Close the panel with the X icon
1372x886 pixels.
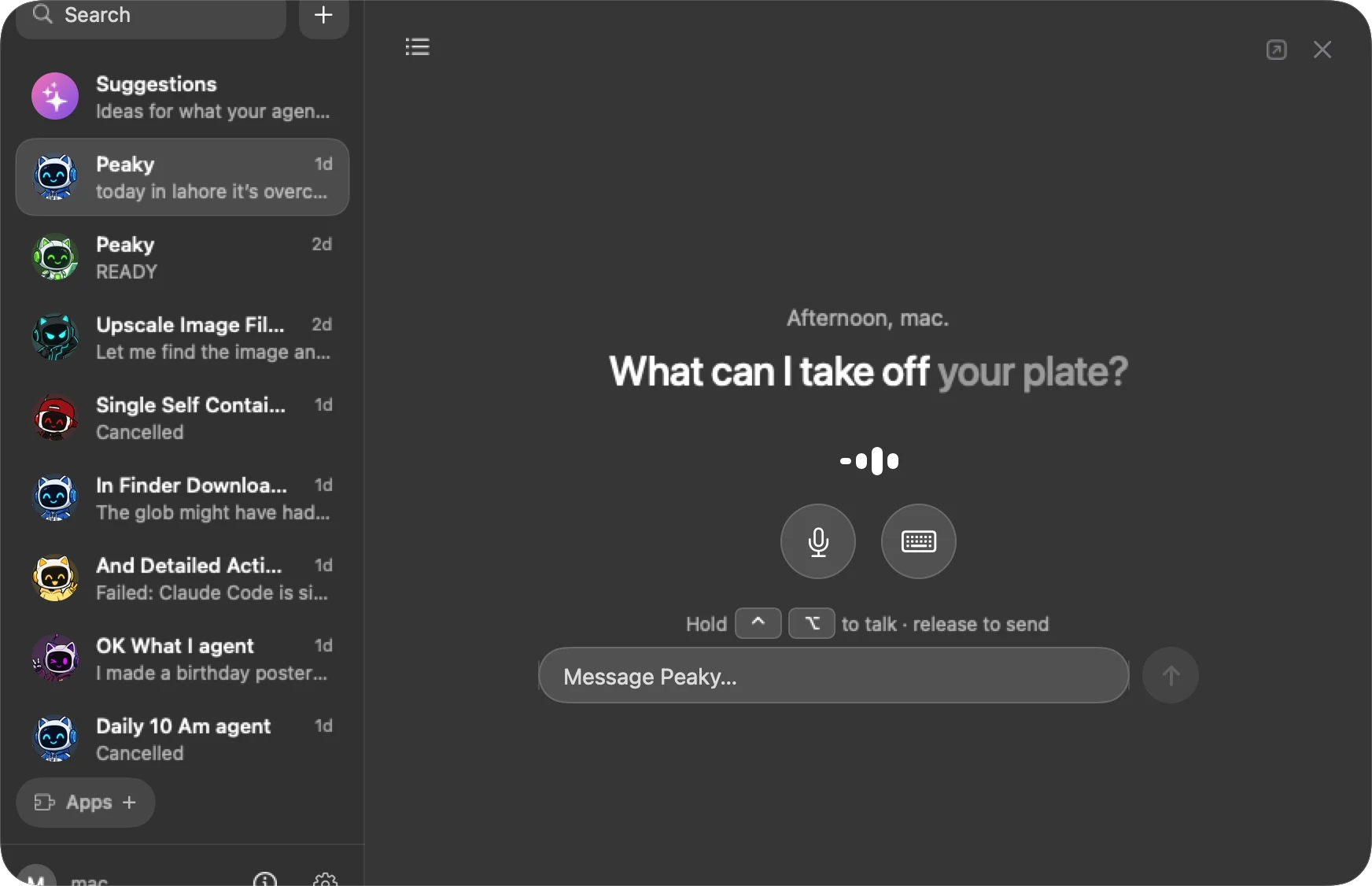tap(1322, 50)
